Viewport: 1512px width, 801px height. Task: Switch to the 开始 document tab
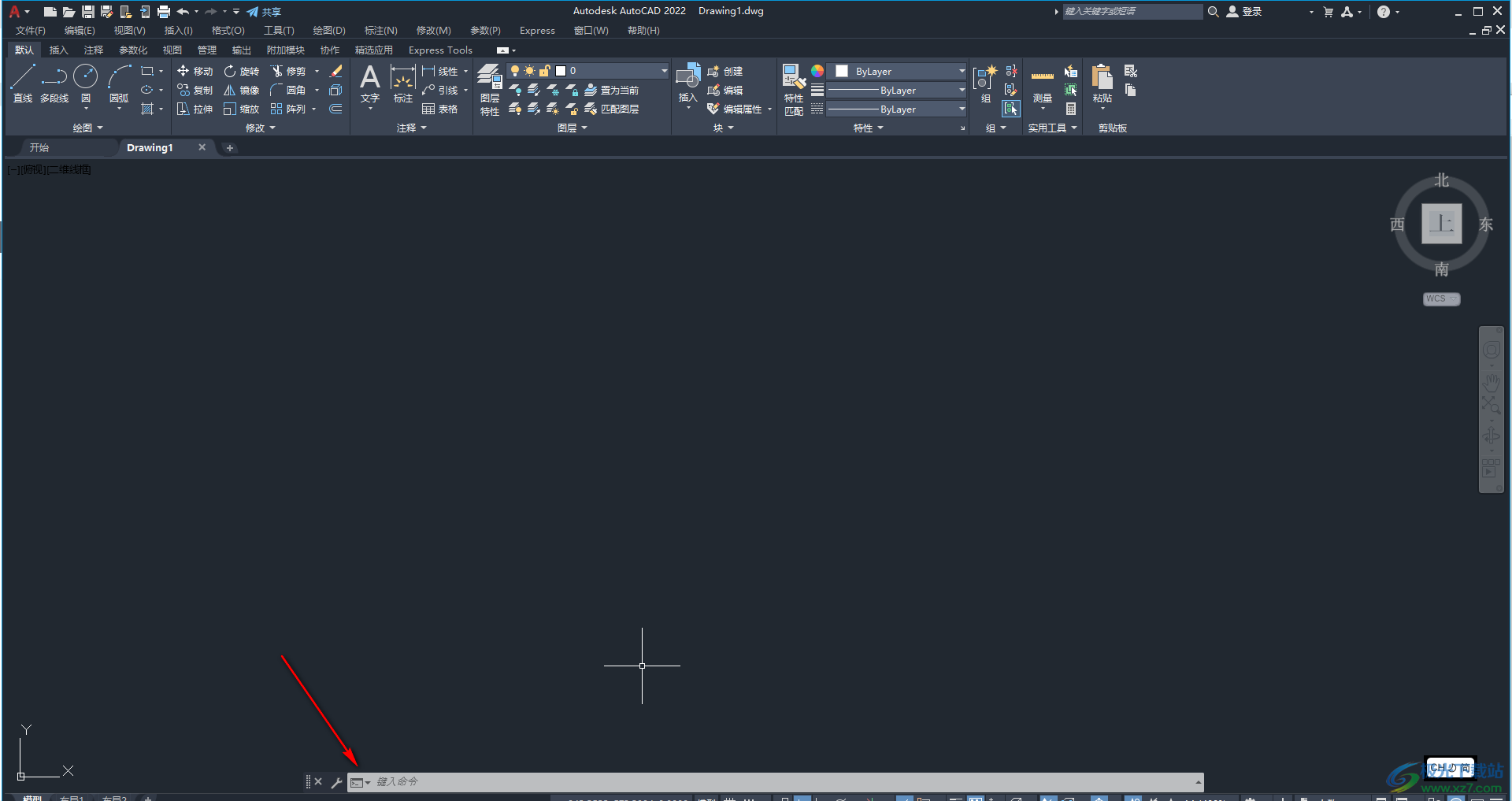(x=39, y=147)
